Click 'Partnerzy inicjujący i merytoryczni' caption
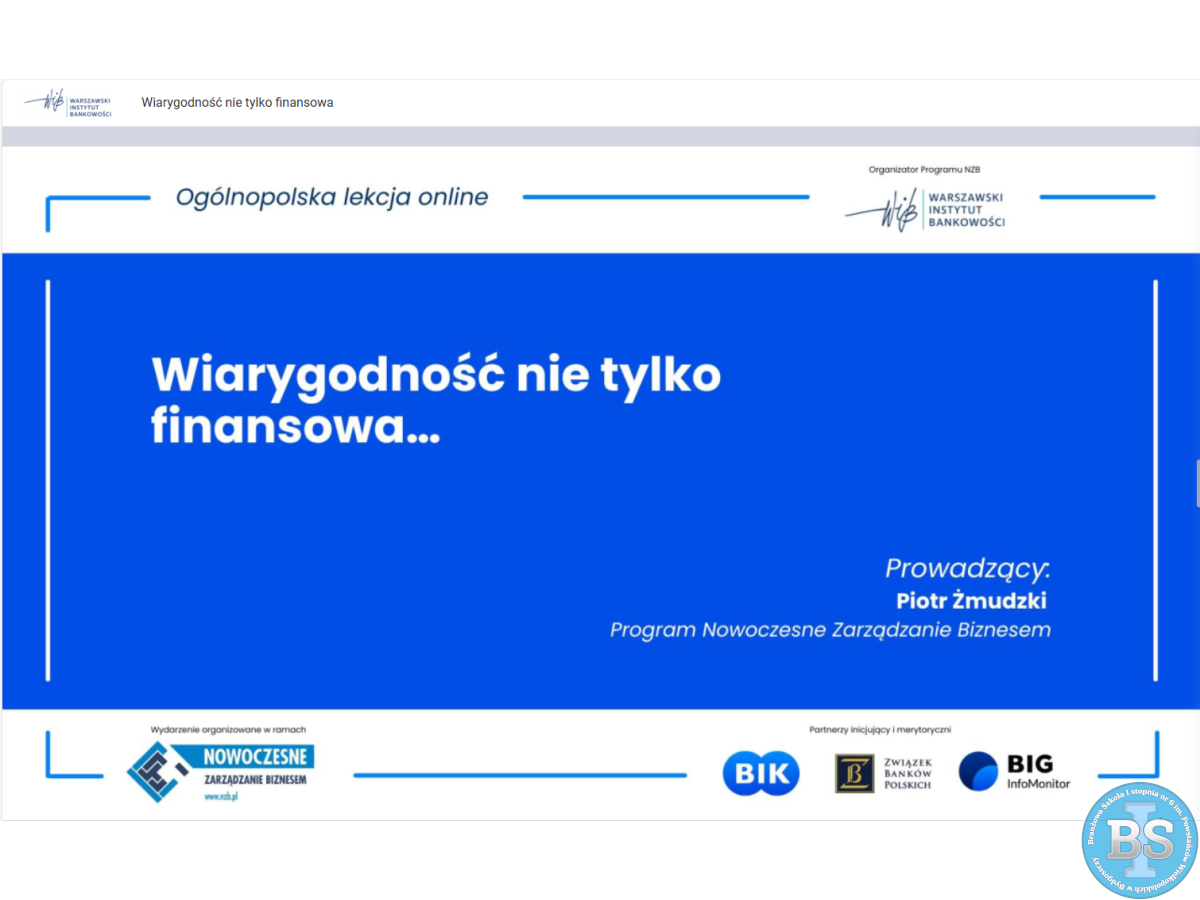Image resolution: width=1200 pixels, height=900 pixels. point(880,730)
